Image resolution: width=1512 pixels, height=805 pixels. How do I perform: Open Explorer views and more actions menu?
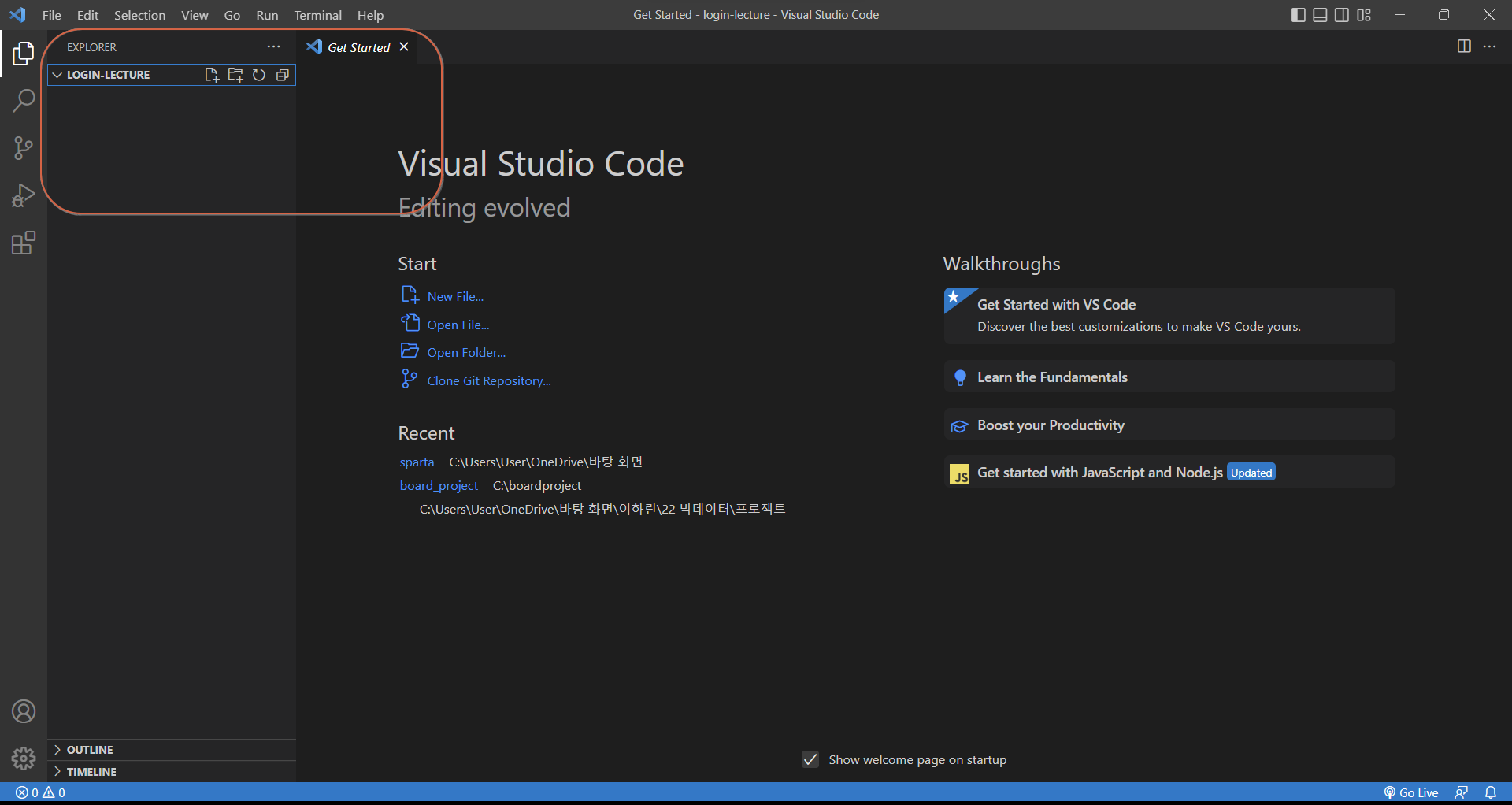click(273, 47)
